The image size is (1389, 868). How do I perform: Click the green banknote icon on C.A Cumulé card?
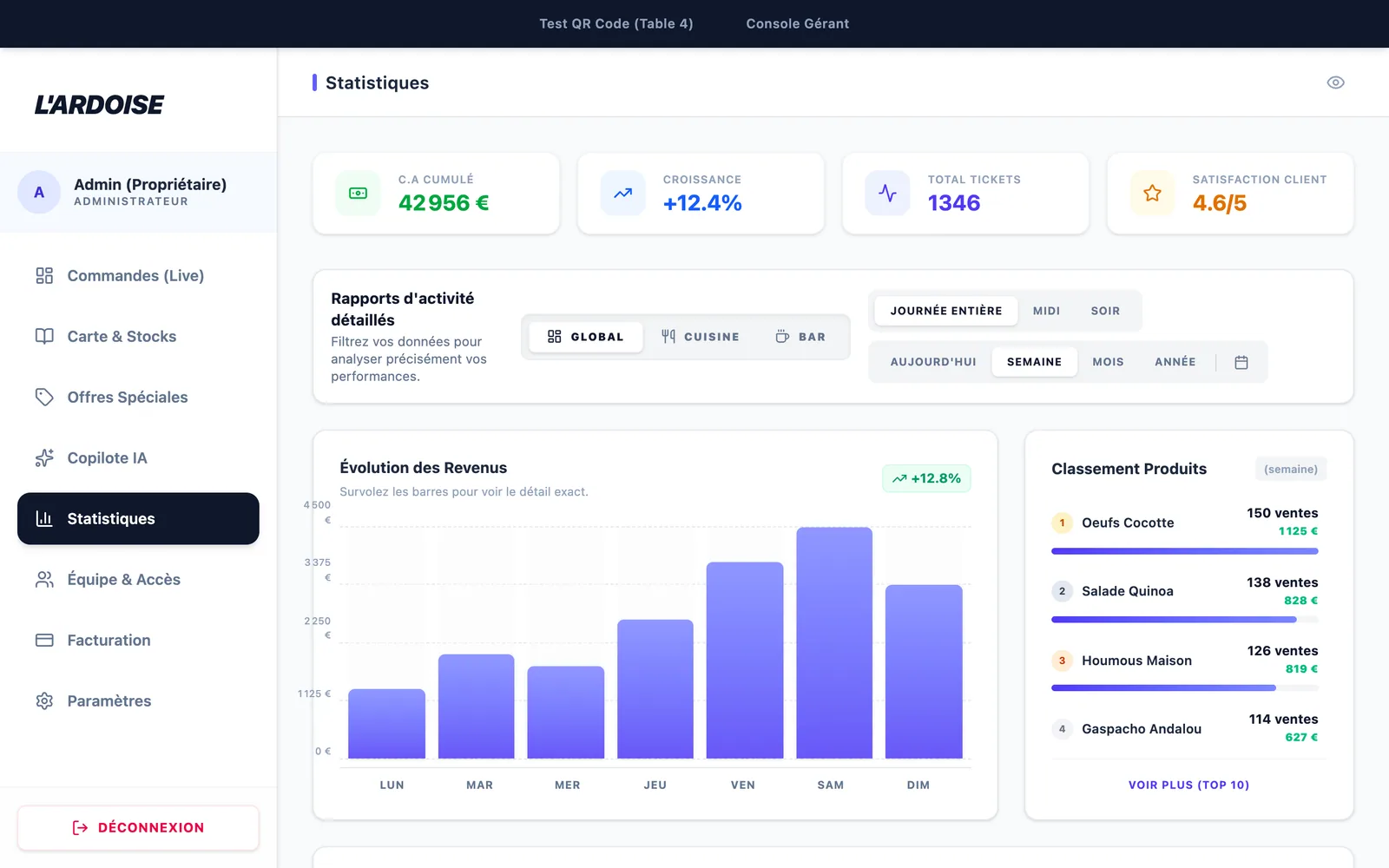(358, 193)
